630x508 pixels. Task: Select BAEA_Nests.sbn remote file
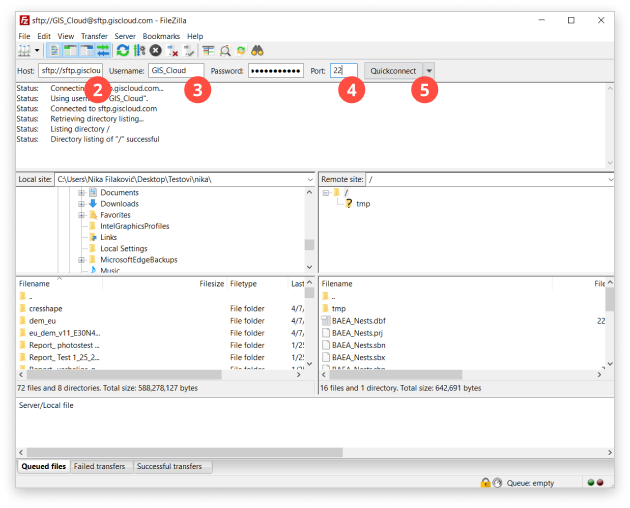[358, 345]
